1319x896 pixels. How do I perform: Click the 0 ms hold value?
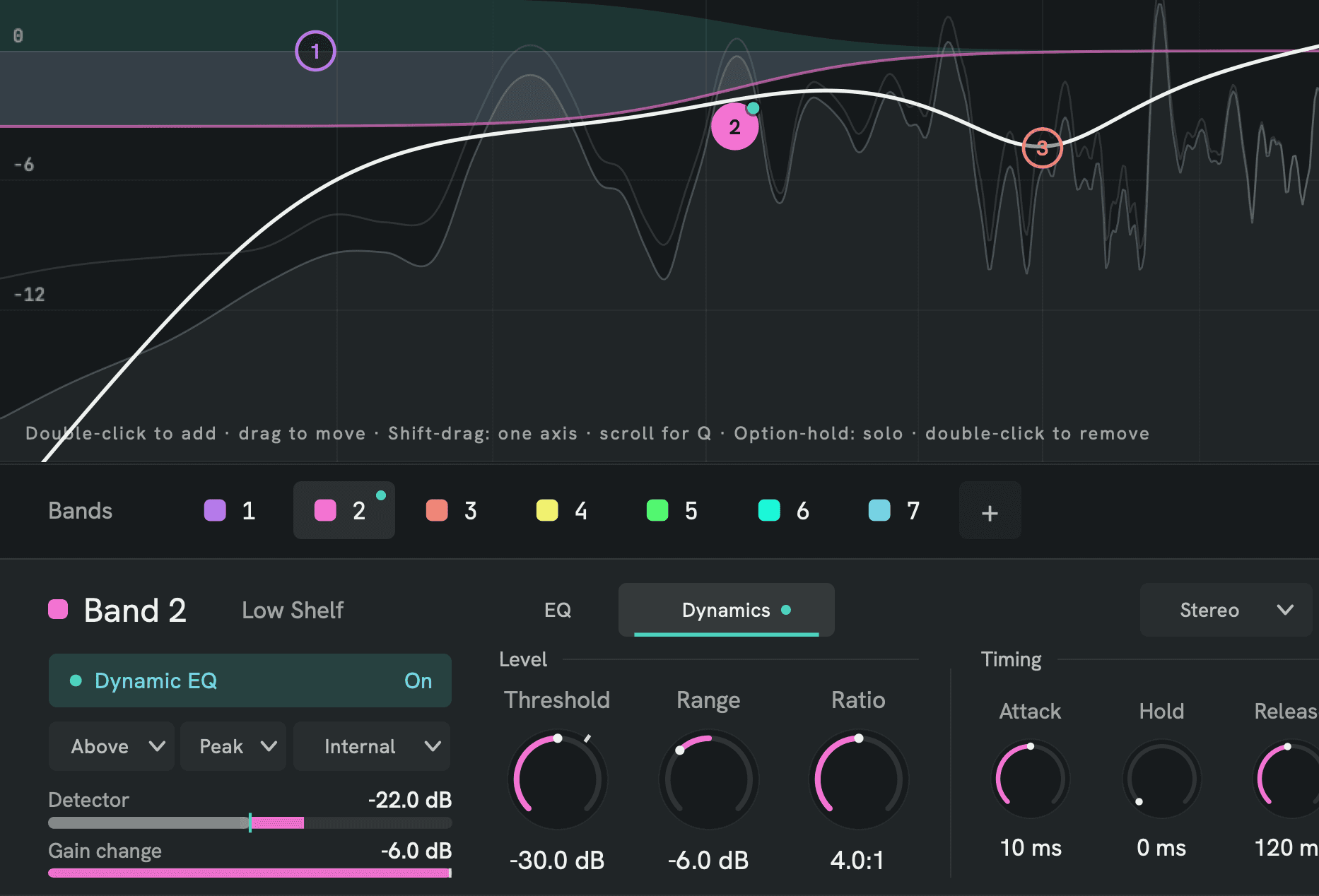point(1161,847)
